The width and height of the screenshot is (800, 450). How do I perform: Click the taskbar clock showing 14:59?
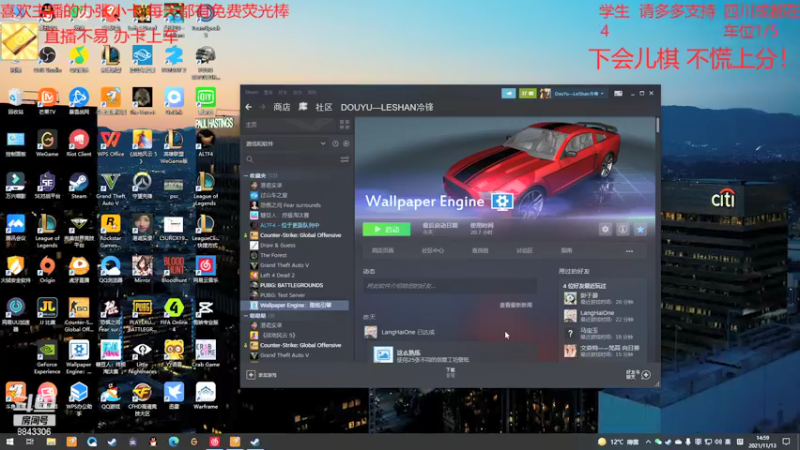(x=762, y=442)
